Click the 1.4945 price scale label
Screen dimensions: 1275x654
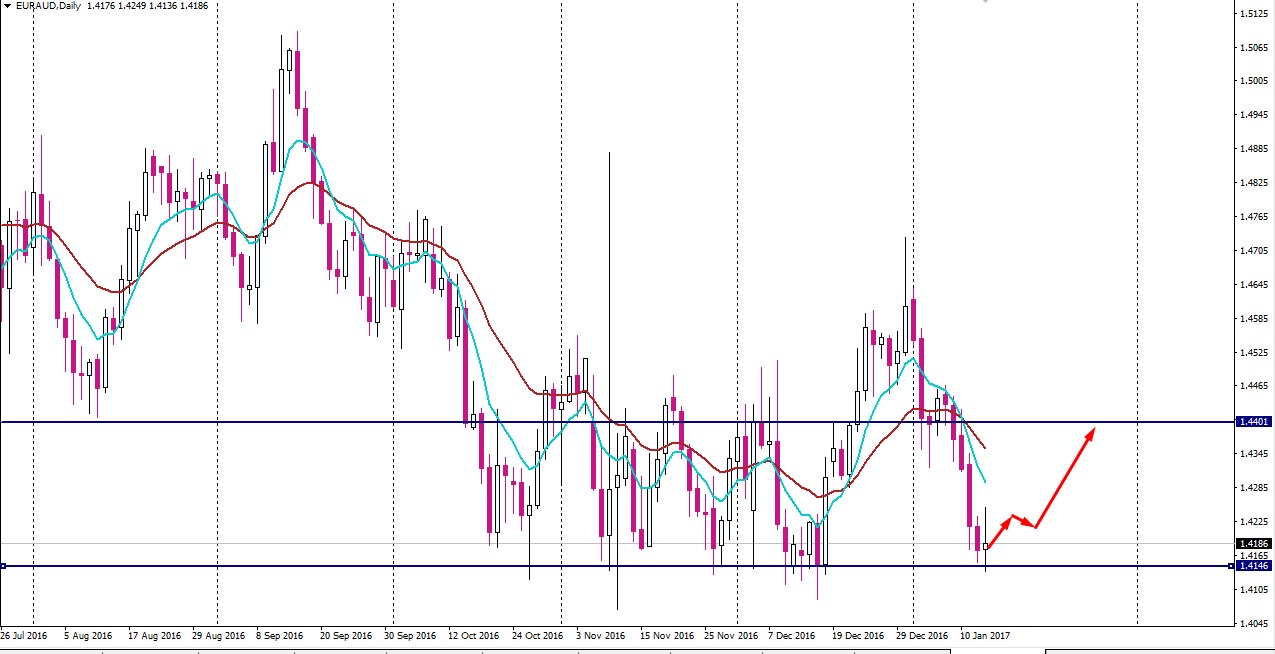(x=1255, y=115)
